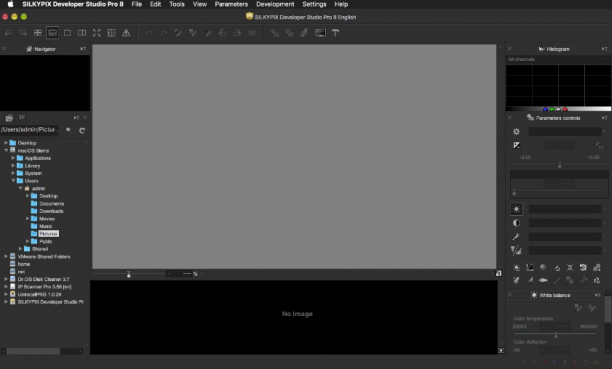The image size is (612, 369).
Task: Click the undo arrow in toolbar
Action: coord(149,33)
